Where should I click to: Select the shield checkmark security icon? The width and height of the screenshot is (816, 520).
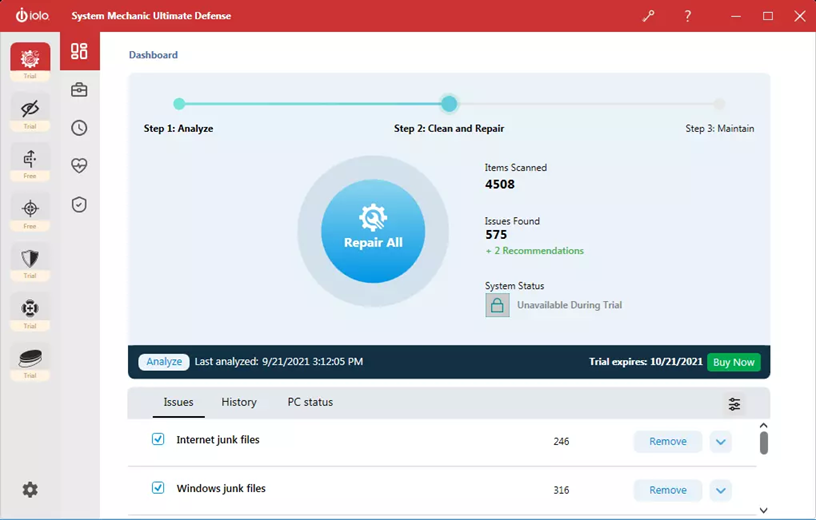(79, 204)
